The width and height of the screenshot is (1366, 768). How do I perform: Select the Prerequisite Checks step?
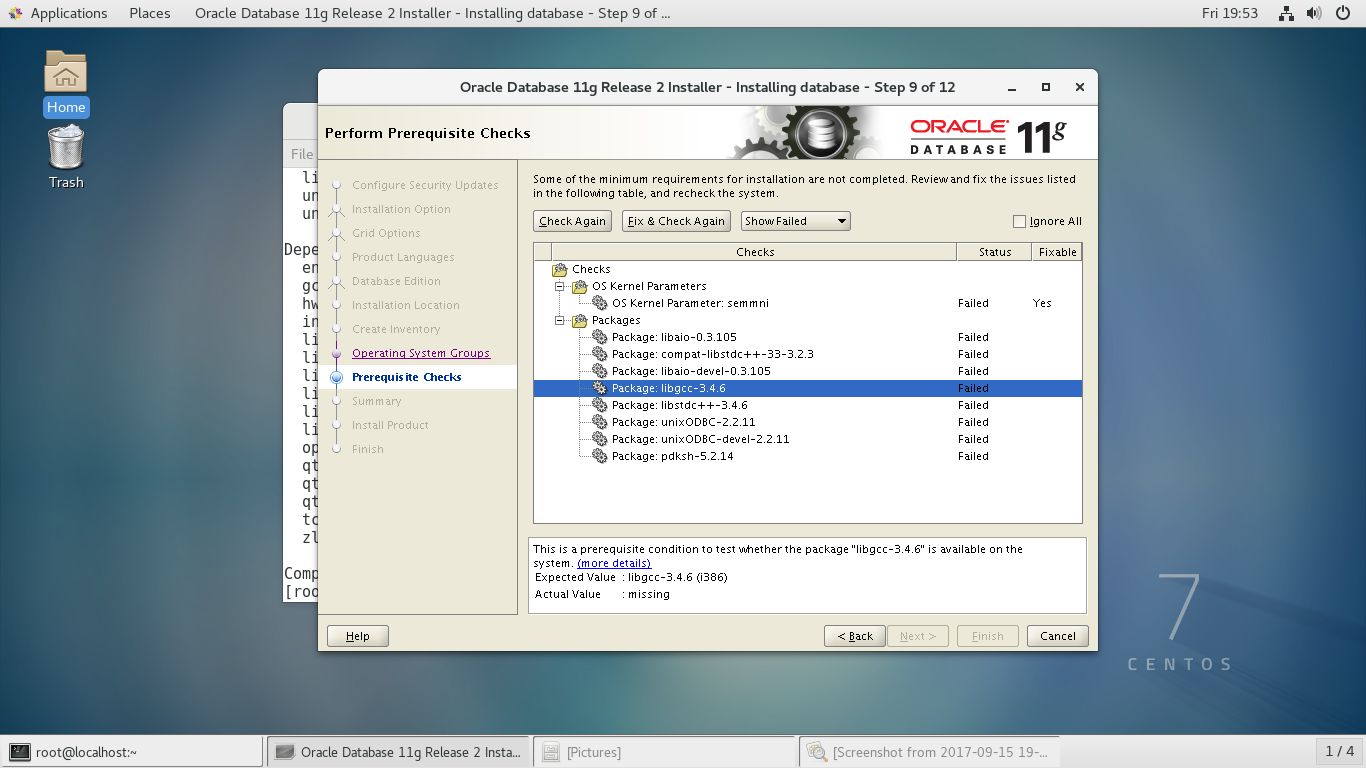pos(407,377)
